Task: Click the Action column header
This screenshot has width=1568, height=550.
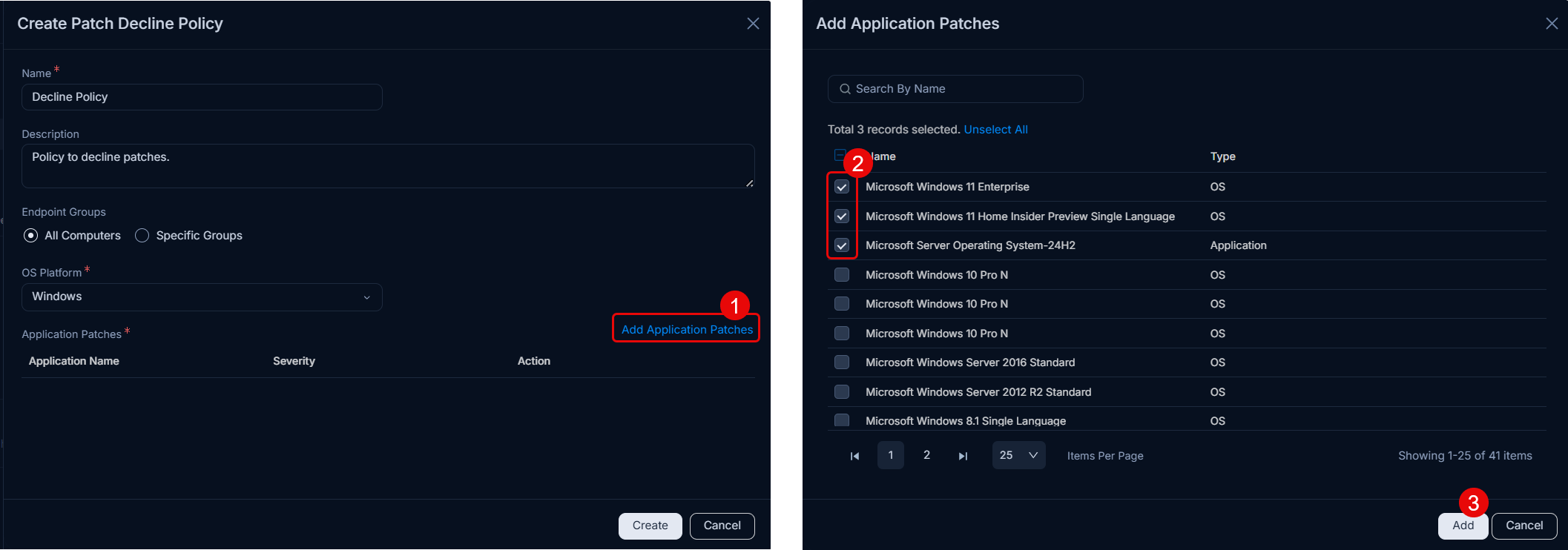Action: point(533,361)
